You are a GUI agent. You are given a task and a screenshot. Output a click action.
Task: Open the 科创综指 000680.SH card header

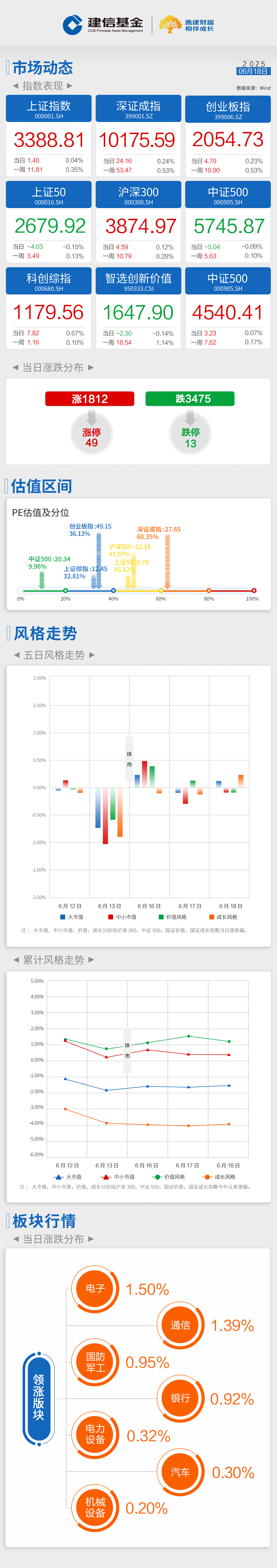(x=49, y=281)
